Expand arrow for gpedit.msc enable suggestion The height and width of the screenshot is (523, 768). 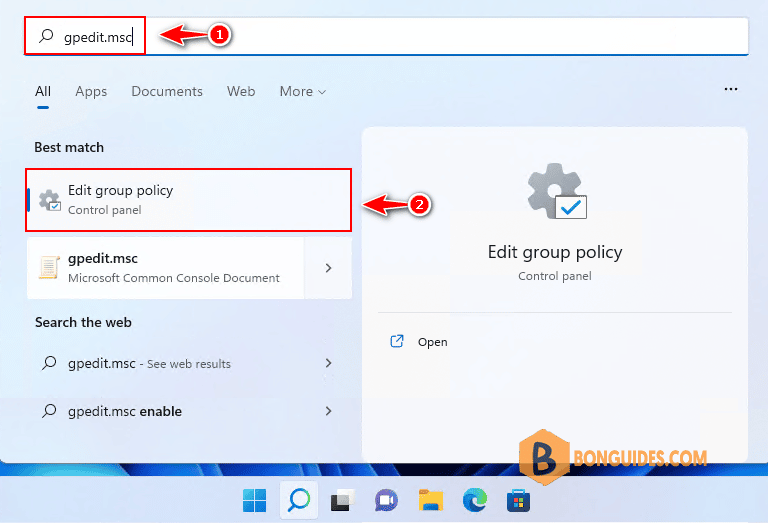coord(328,411)
